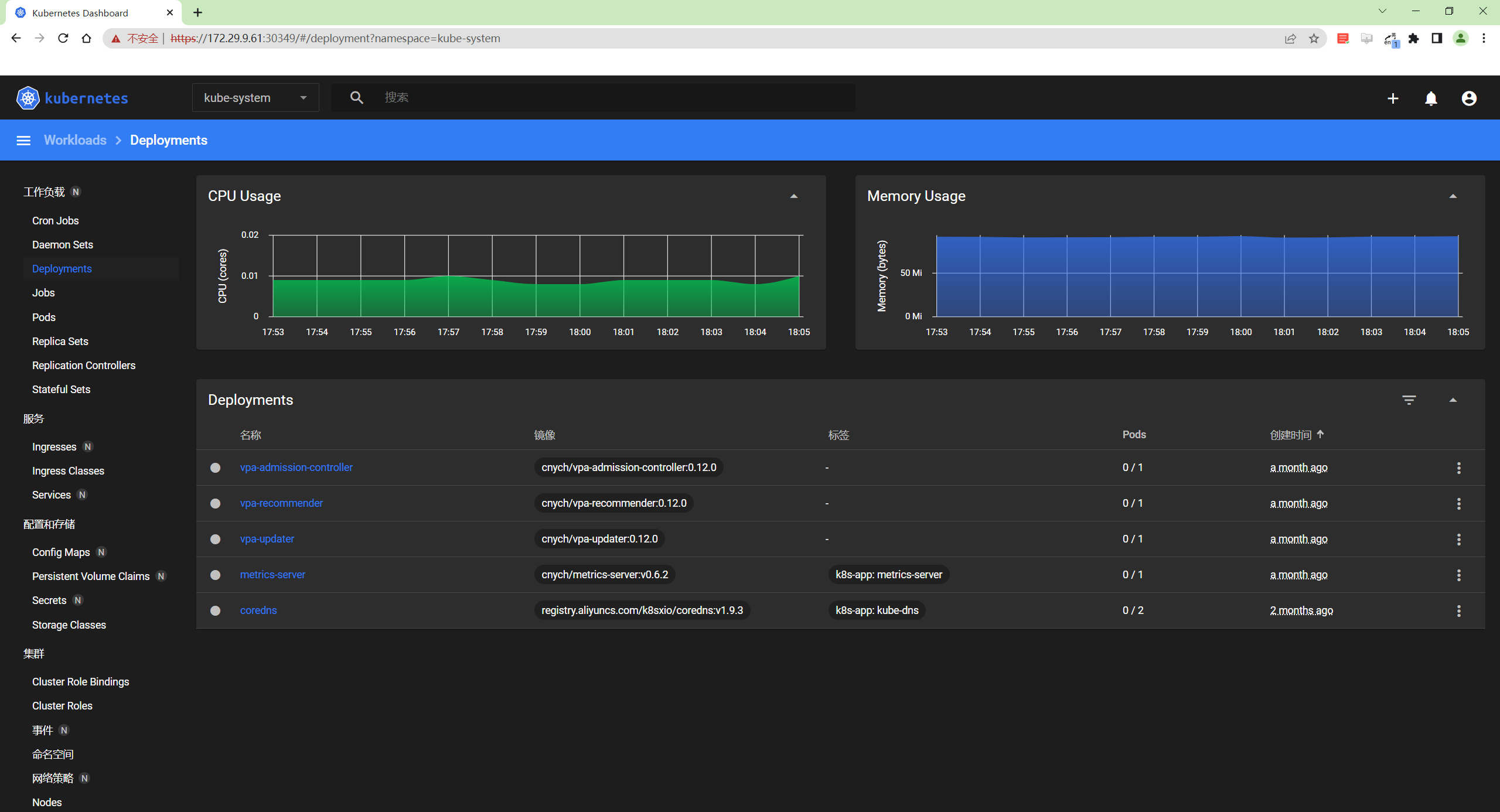Open Daemon Sets in sidebar
Screen dimensions: 1500x812
(x=63, y=245)
